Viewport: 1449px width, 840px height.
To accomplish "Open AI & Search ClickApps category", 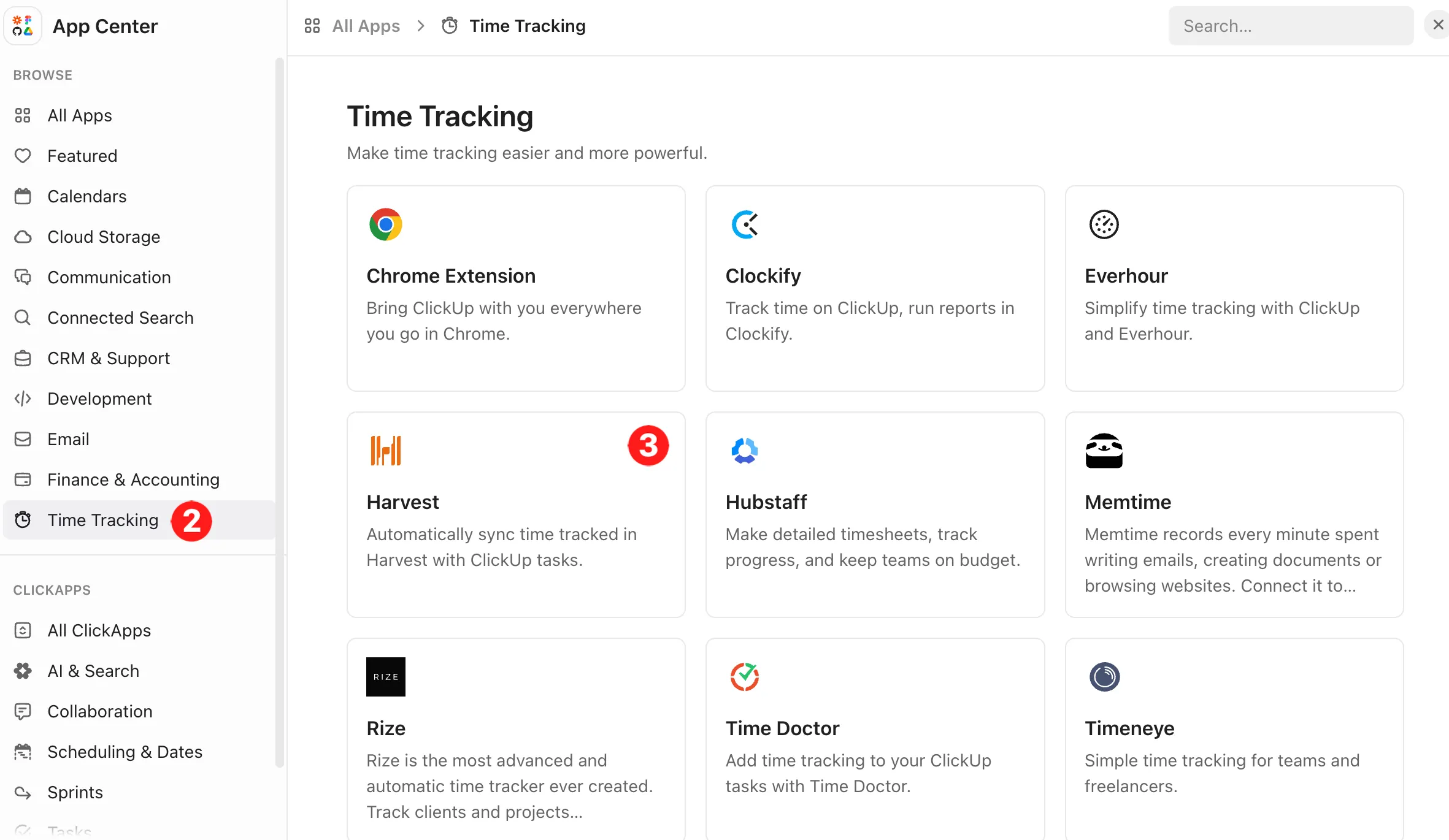I will point(93,671).
